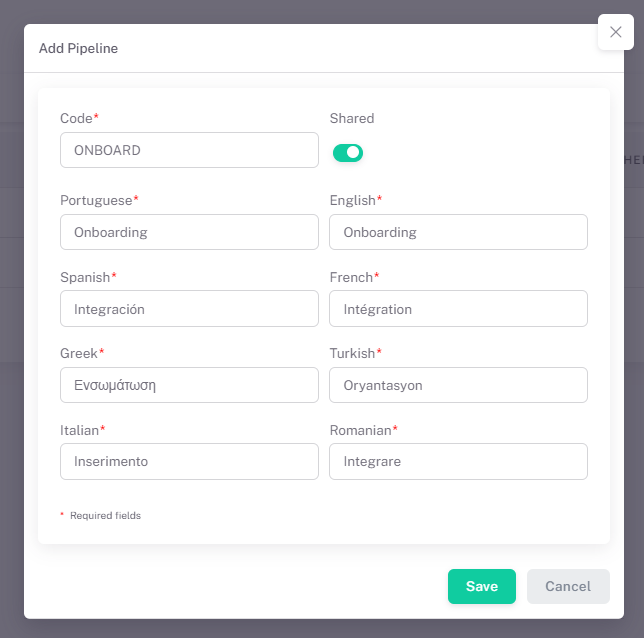Click the Code field label

tap(77, 119)
